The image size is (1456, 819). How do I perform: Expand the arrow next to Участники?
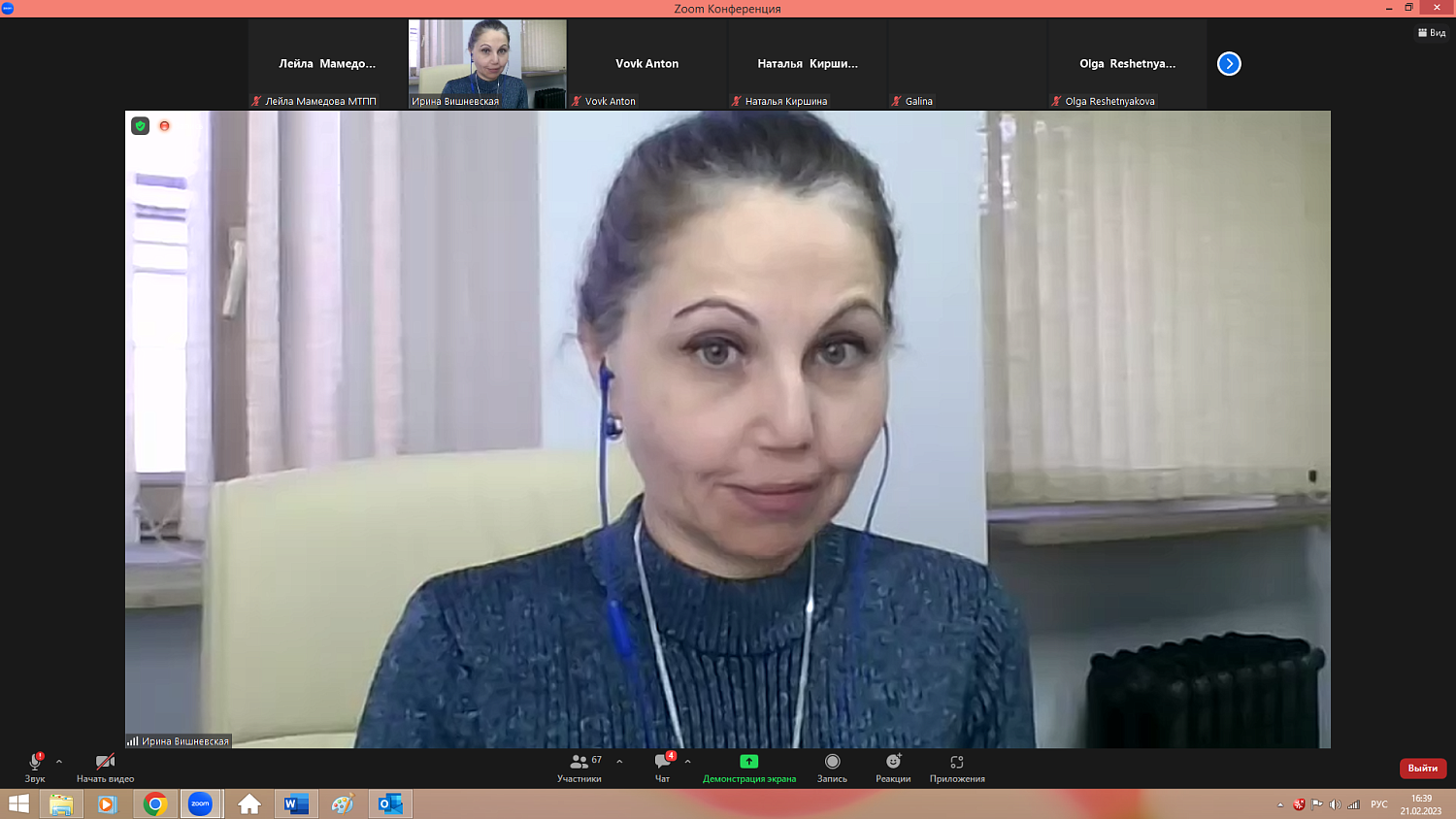coord(619,762)
